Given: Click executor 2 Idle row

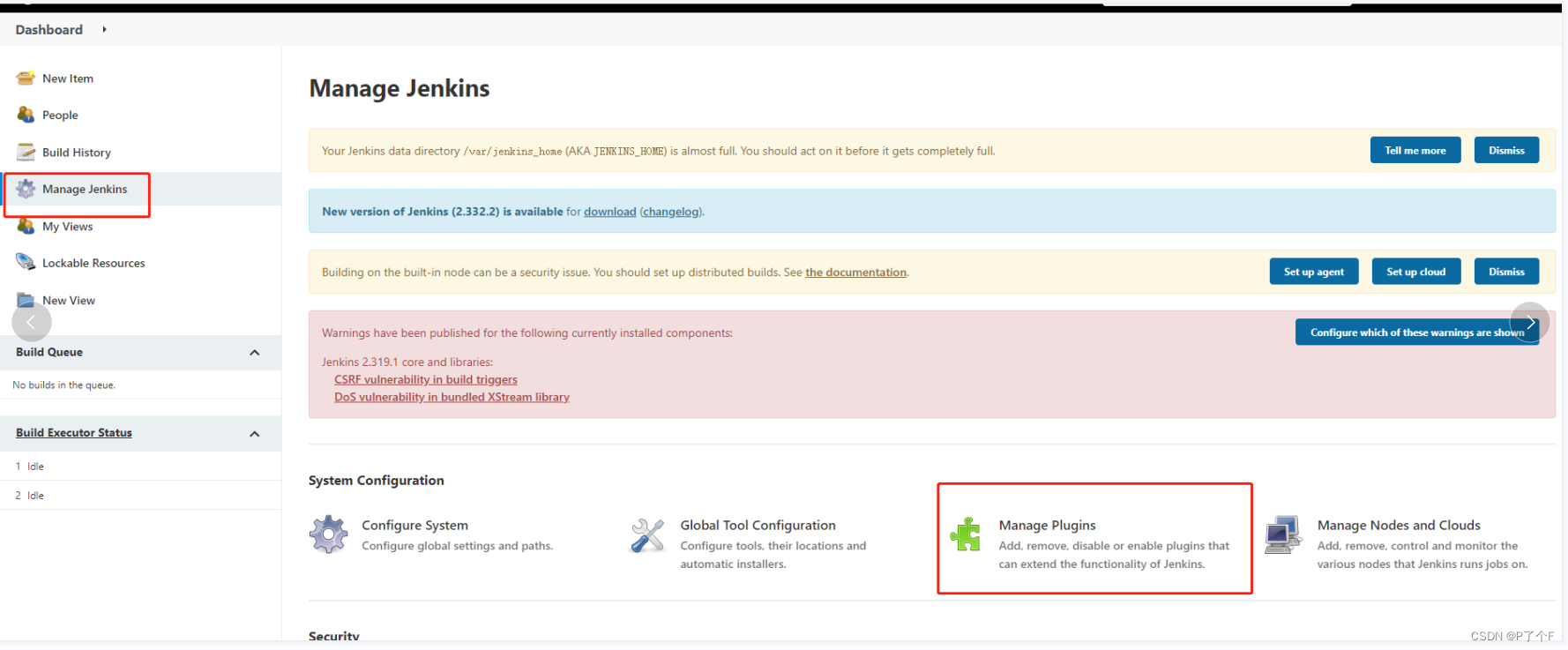Looking at the screenshot, I should point(141,496).
